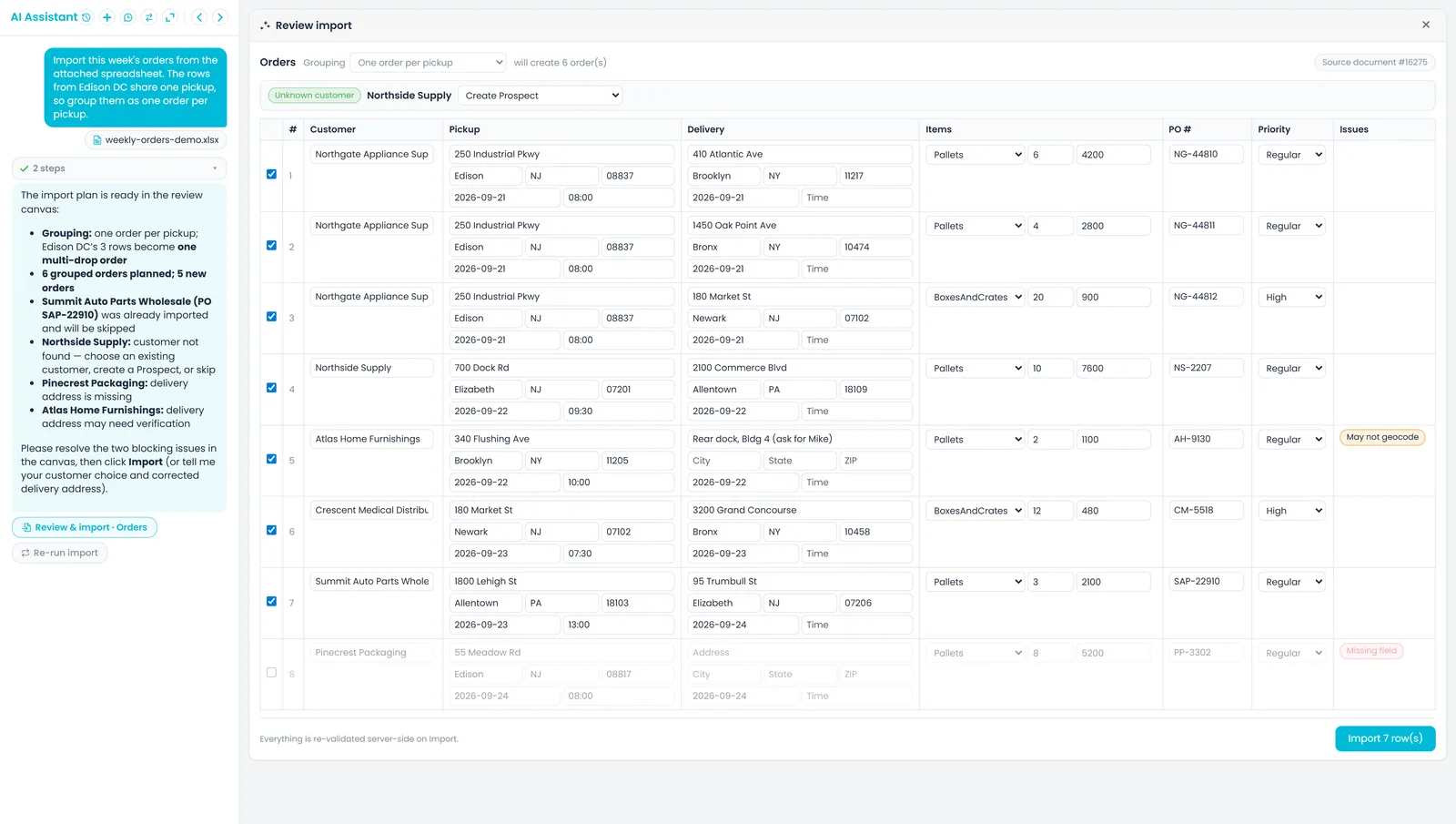
Task: Click PO number field NS-2207
Action: click(x=1206, y=368)
